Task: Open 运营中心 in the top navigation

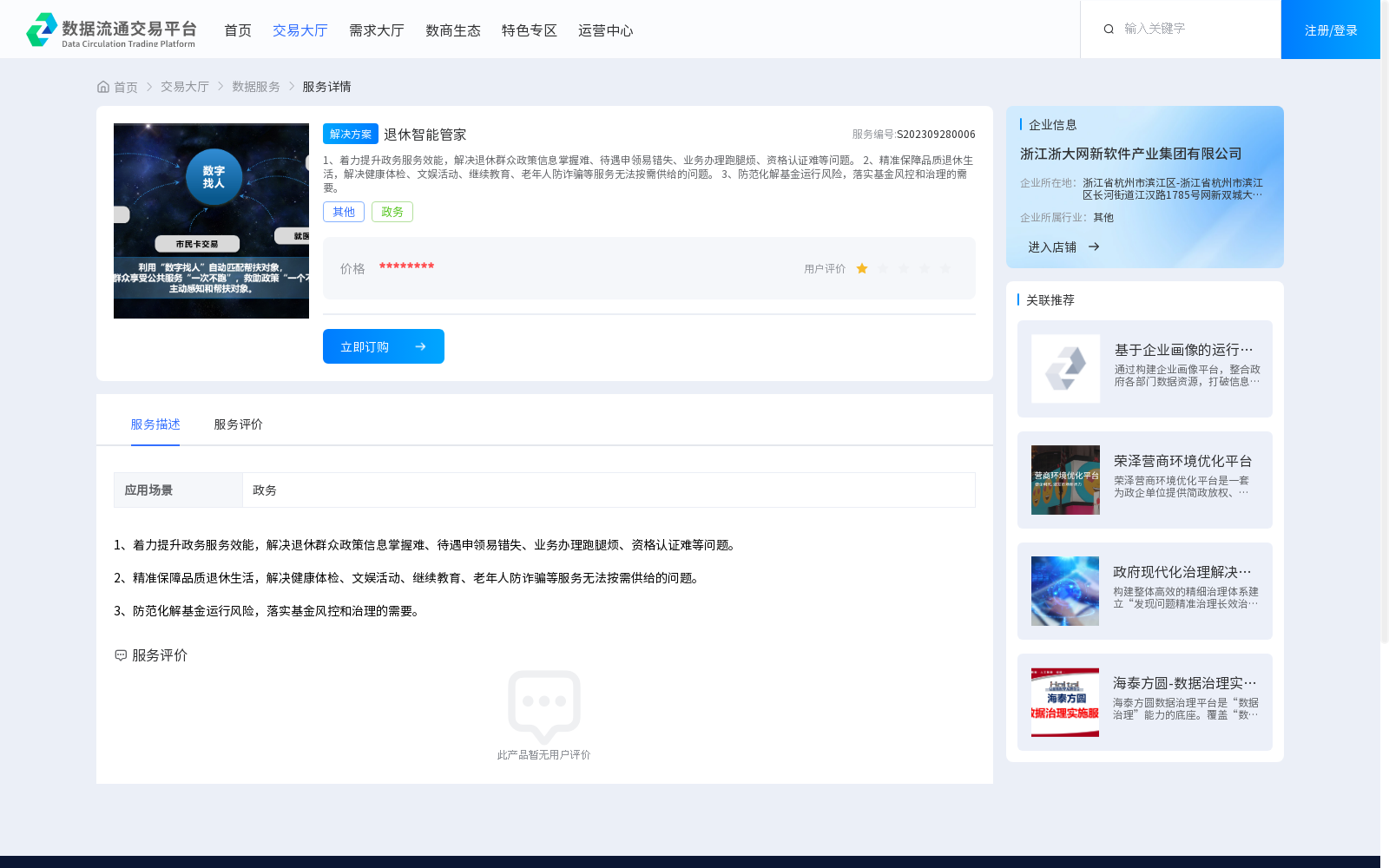Action: (606, 30)
